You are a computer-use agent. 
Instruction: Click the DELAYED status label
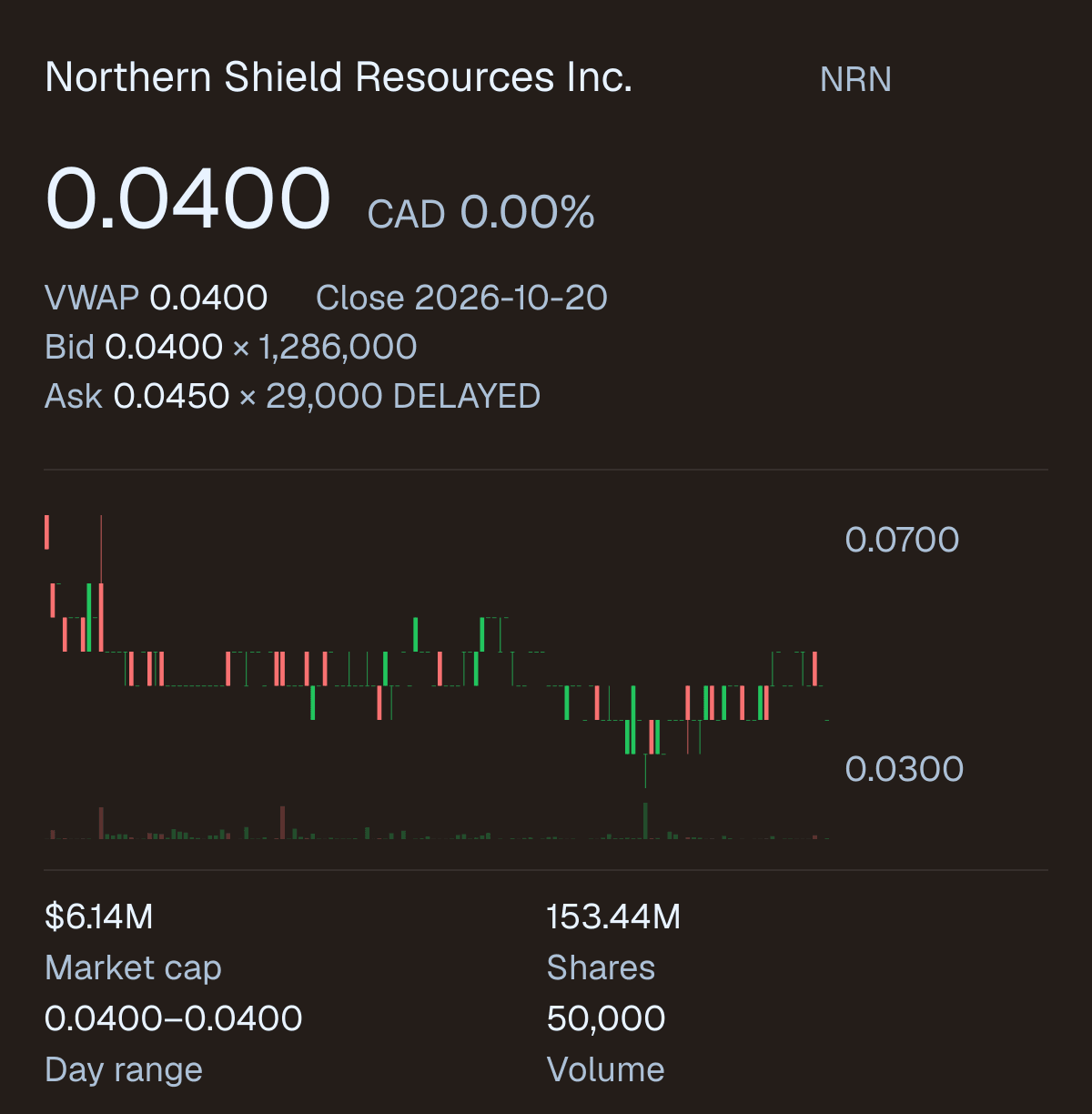tap(467, 396)
